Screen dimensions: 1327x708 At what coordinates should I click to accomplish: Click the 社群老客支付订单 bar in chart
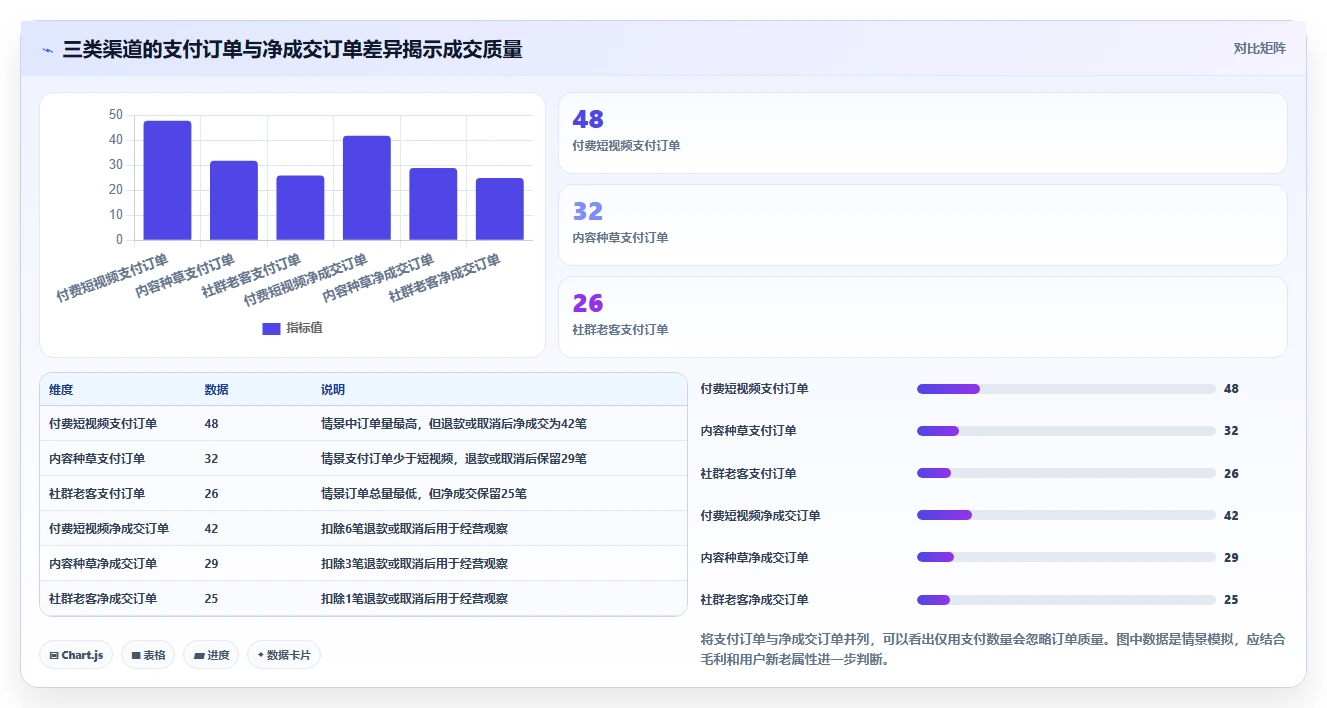pyautogui.click(x=300, y=208)
